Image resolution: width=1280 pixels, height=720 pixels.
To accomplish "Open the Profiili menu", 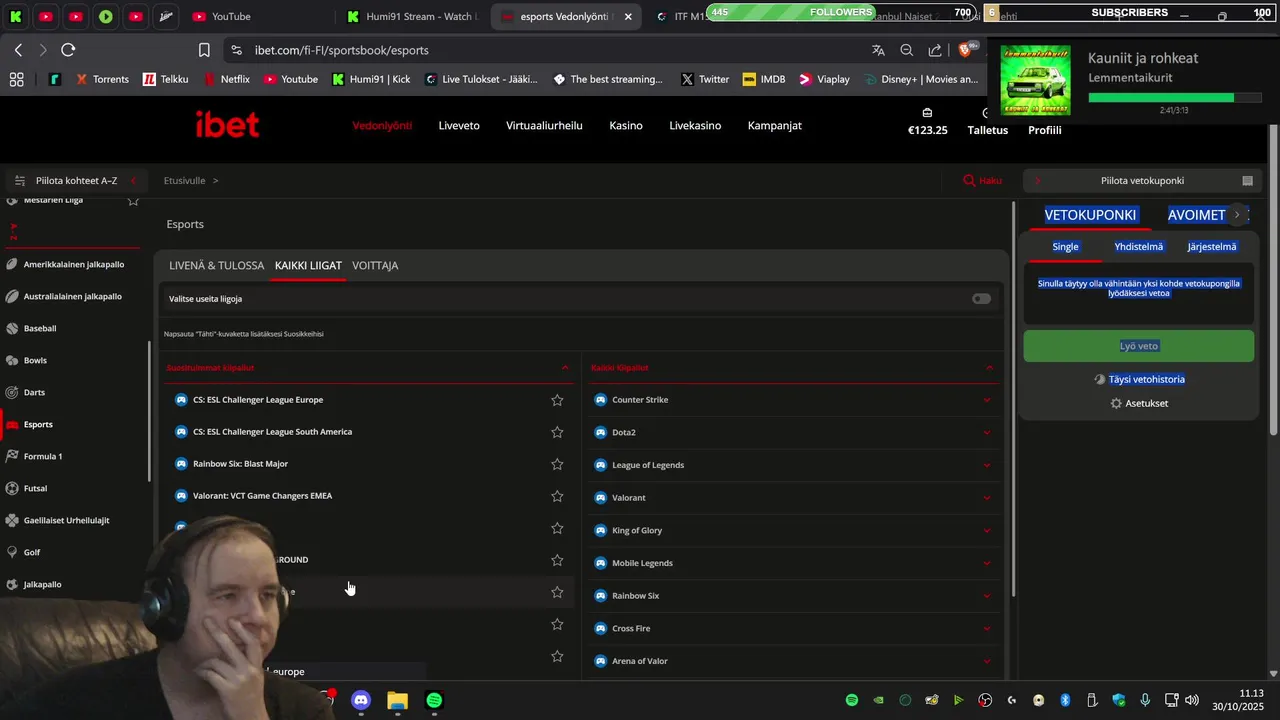I will [1045, 130].
